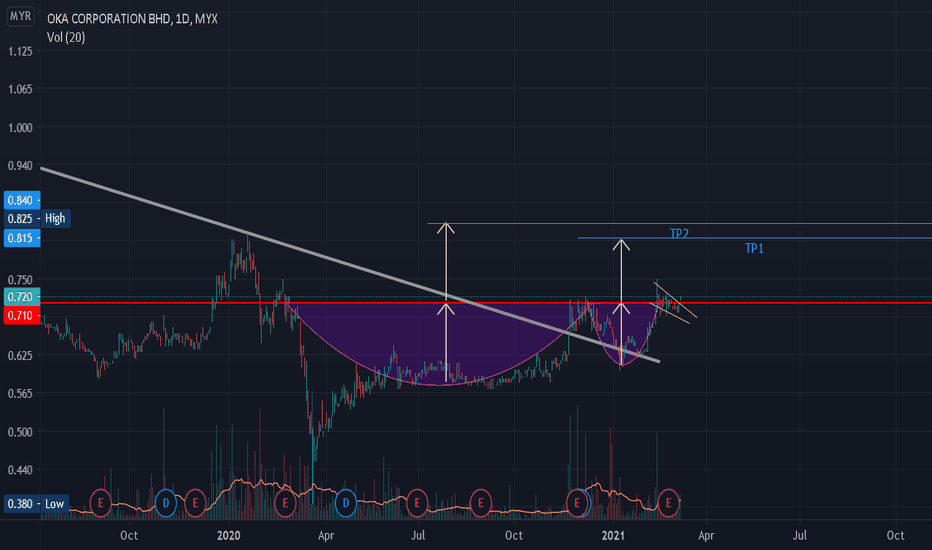Select the TP1 label text
This screenshot has height=550, width=932.
(x=754, y=249)
